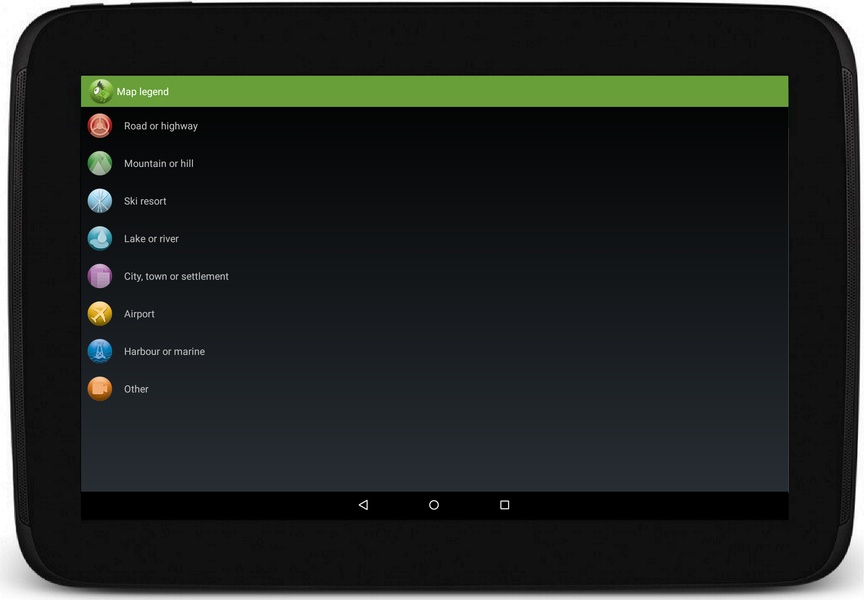Tap the app logo in Map legend header
868x600 pixels.
101,91
